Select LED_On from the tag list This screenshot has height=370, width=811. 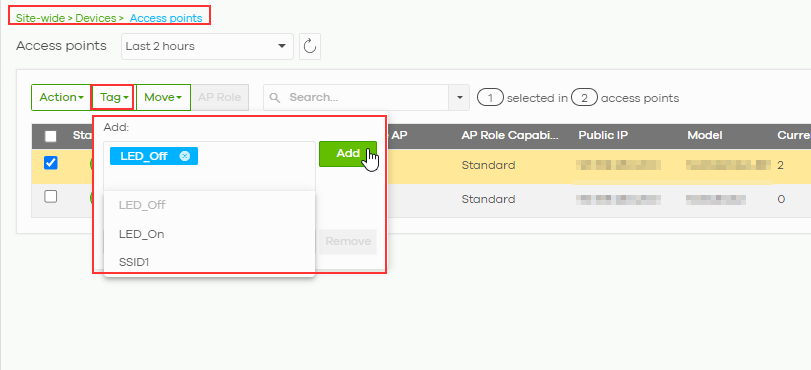142,234
